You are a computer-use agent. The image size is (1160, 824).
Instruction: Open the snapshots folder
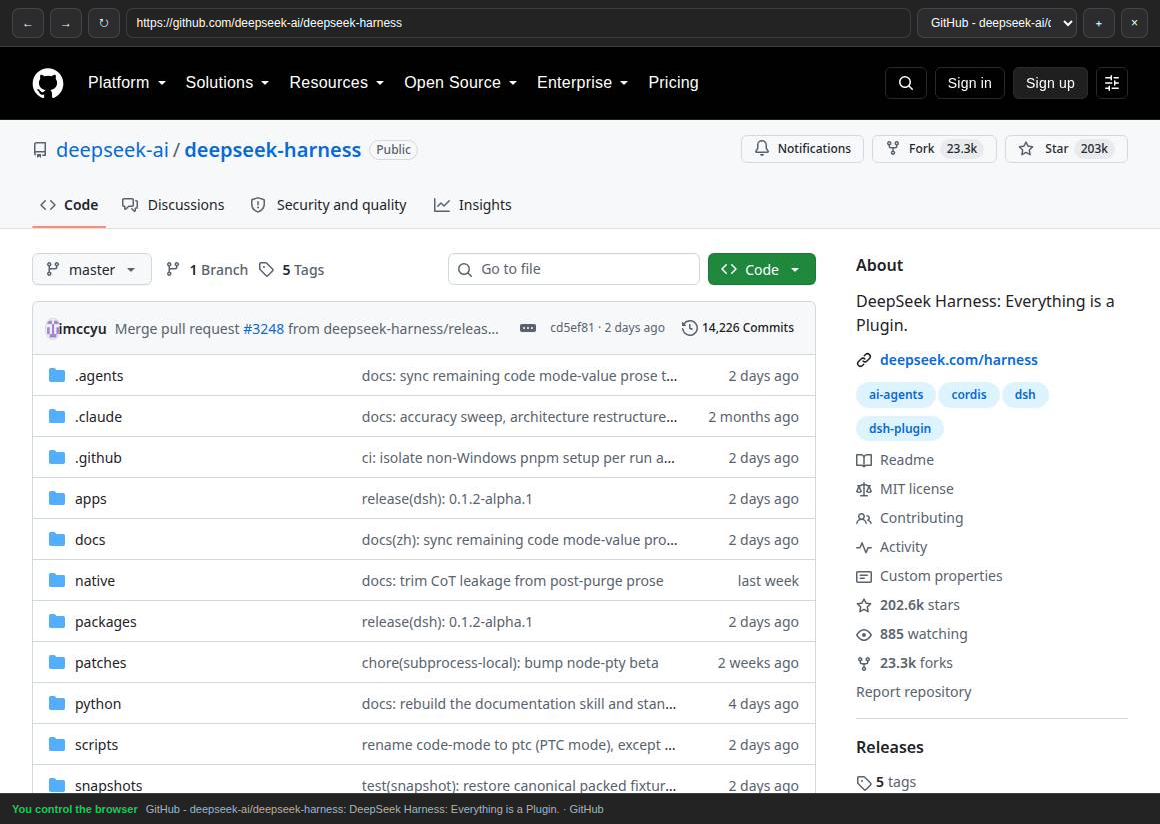point(108,786)
